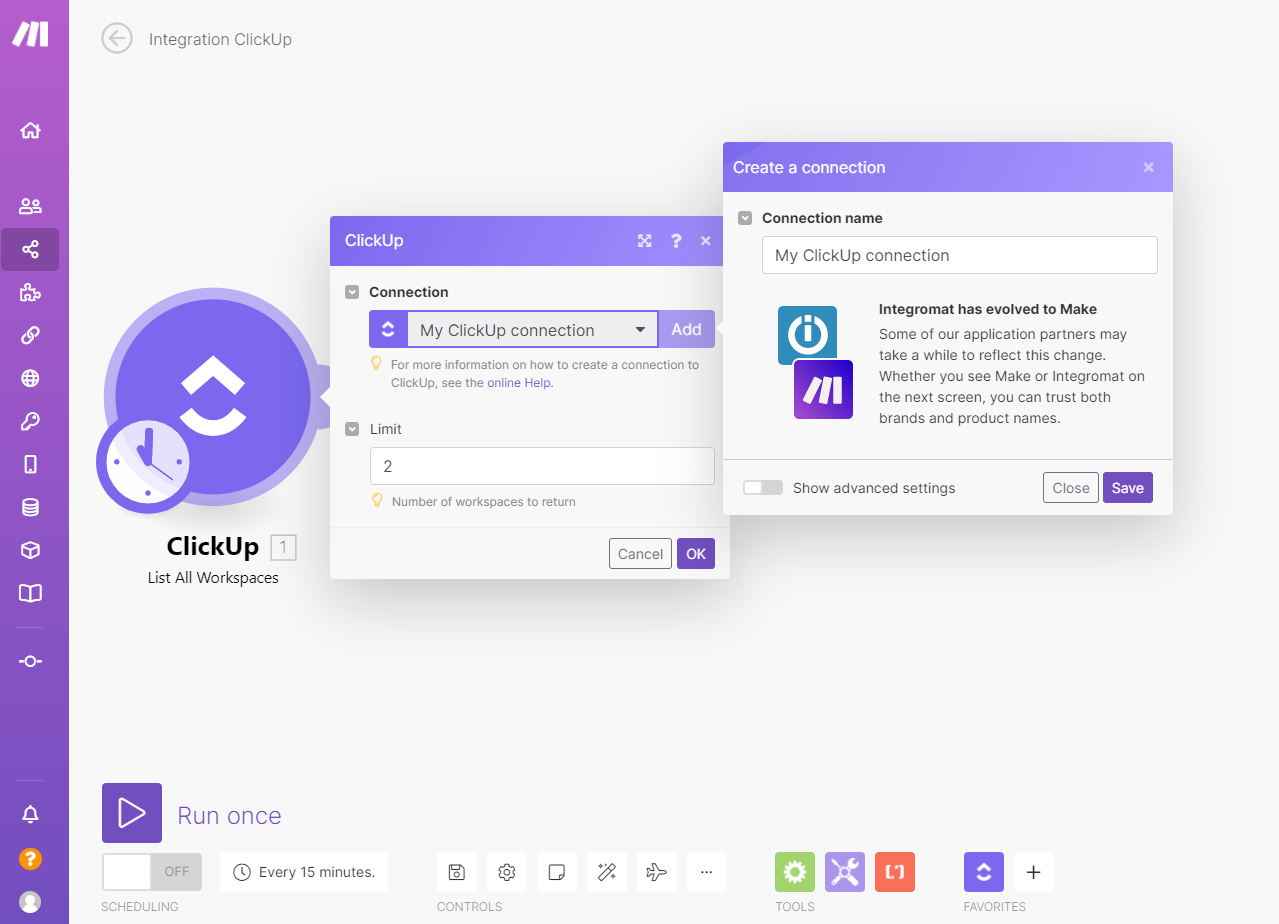Viewport: 1279px width, 924px height.
Task: Open Keys via the key icon sidebar
Action: (30, 420)
